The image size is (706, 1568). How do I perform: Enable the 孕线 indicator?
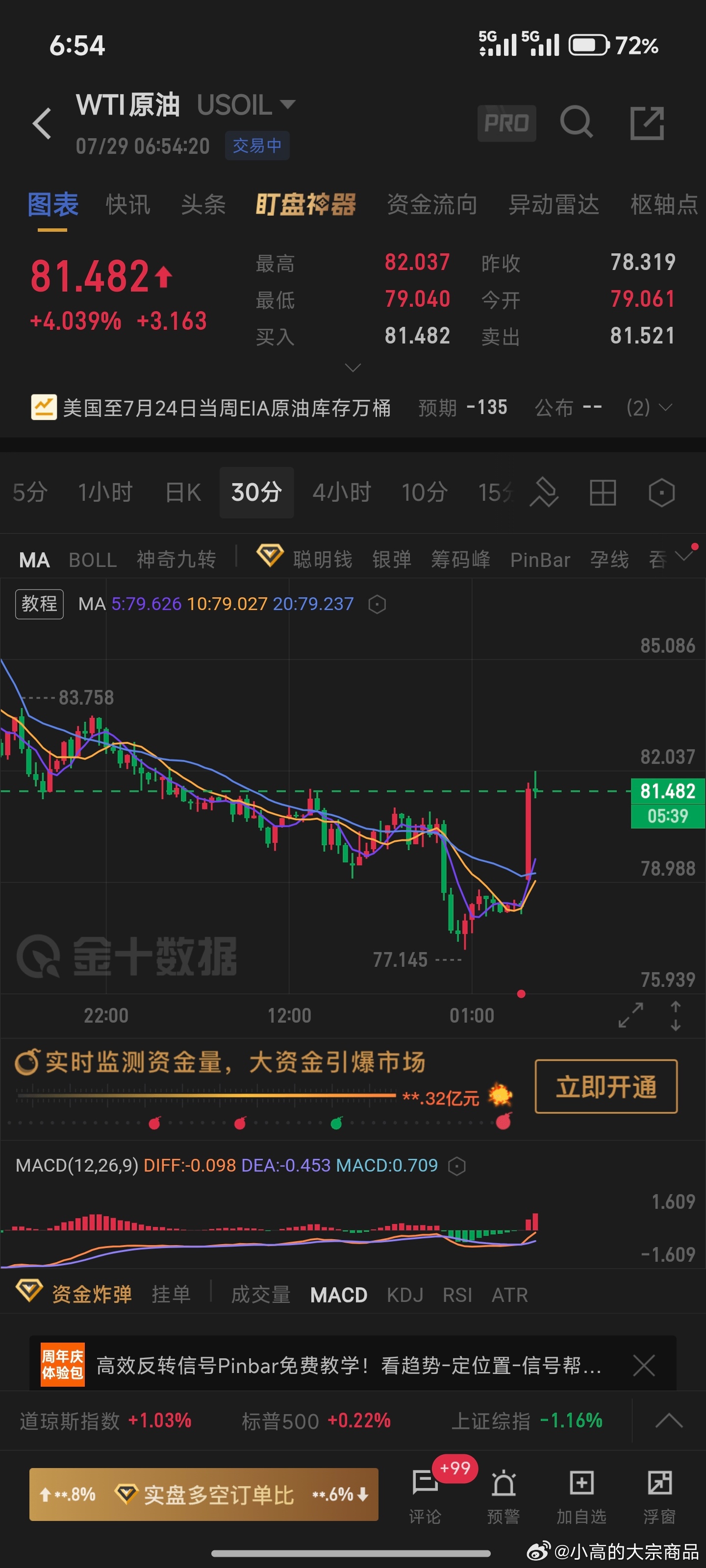(609, 560)
